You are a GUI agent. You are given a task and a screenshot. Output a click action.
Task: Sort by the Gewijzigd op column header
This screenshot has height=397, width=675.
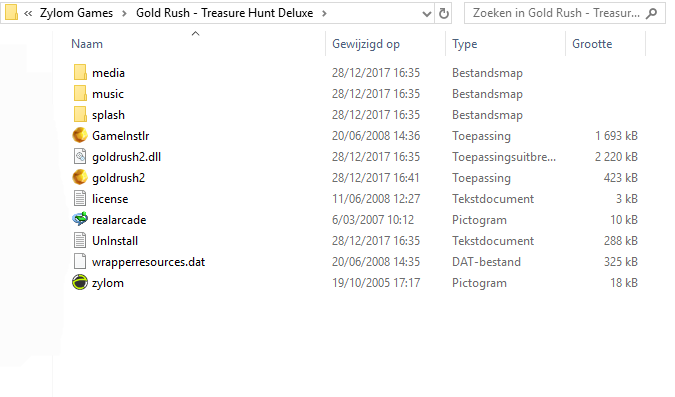tap(366, 44)
